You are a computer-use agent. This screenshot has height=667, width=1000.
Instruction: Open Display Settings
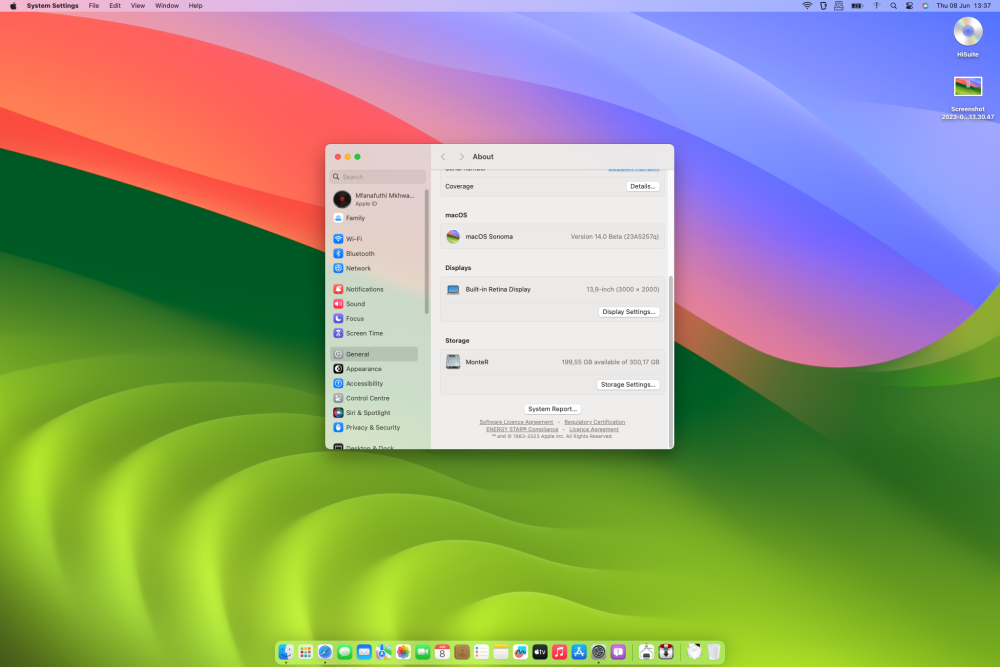pyautogui.click(x=629, y=312)
